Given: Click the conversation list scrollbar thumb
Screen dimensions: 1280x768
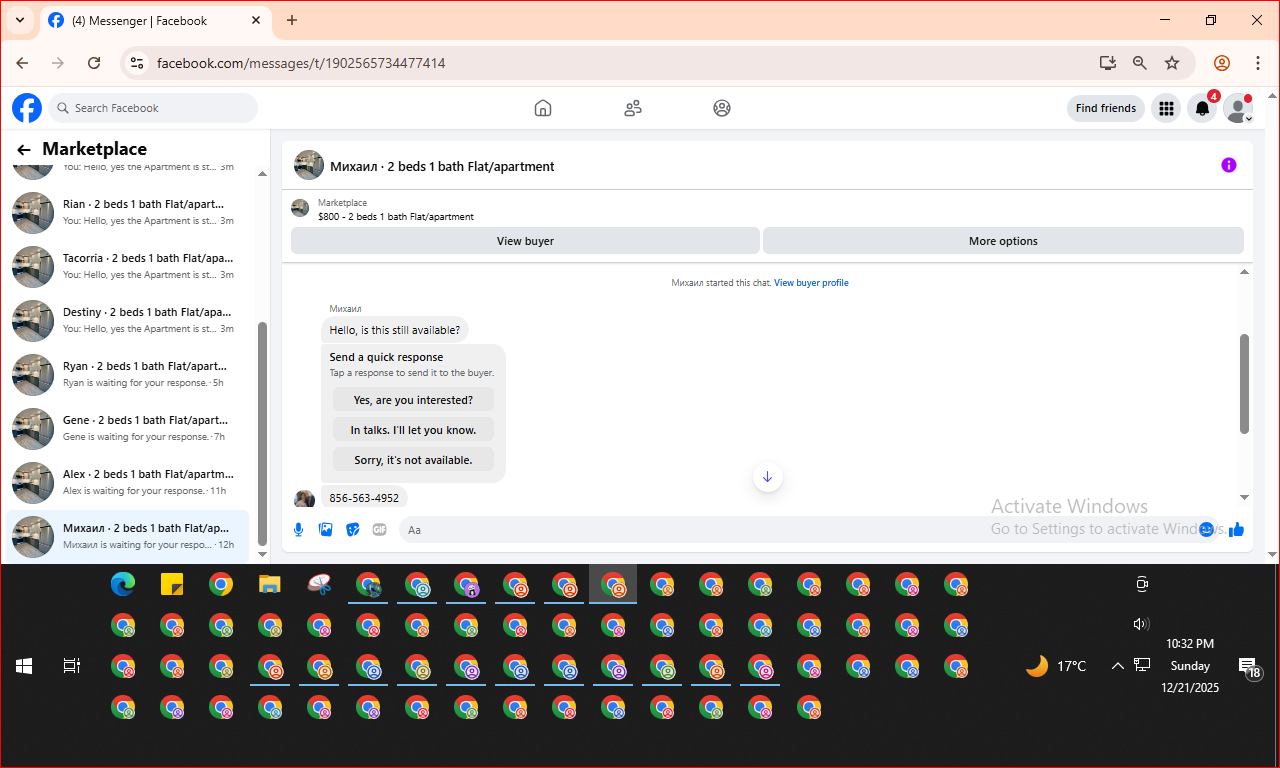Looking at the screenshot, I should pos(263,433).
